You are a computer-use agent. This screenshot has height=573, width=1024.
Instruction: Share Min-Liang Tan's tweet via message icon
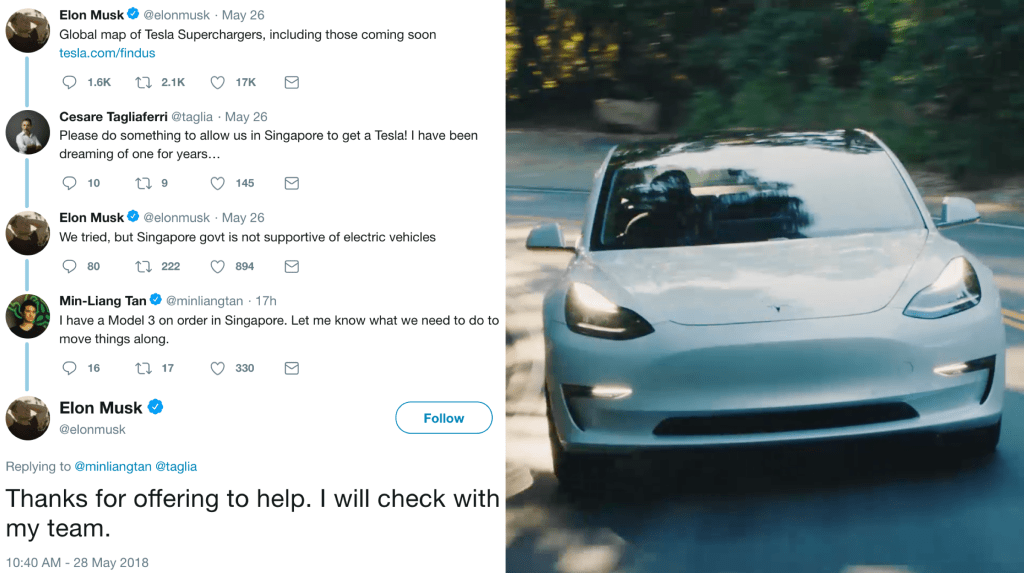[x=292, y=368]
